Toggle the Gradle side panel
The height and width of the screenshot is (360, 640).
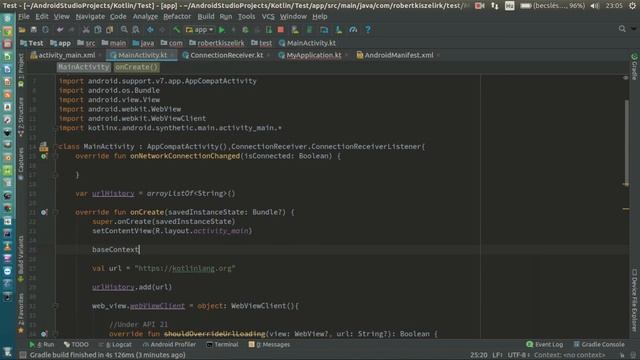[x=634, y=67]
